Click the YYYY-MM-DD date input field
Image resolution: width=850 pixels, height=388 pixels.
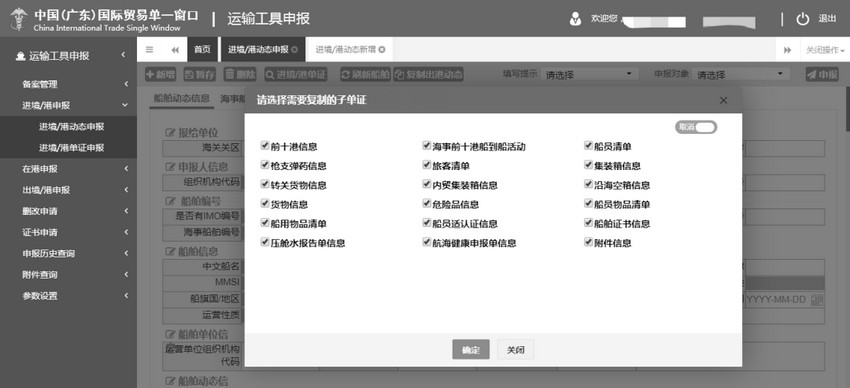(777, 299)
